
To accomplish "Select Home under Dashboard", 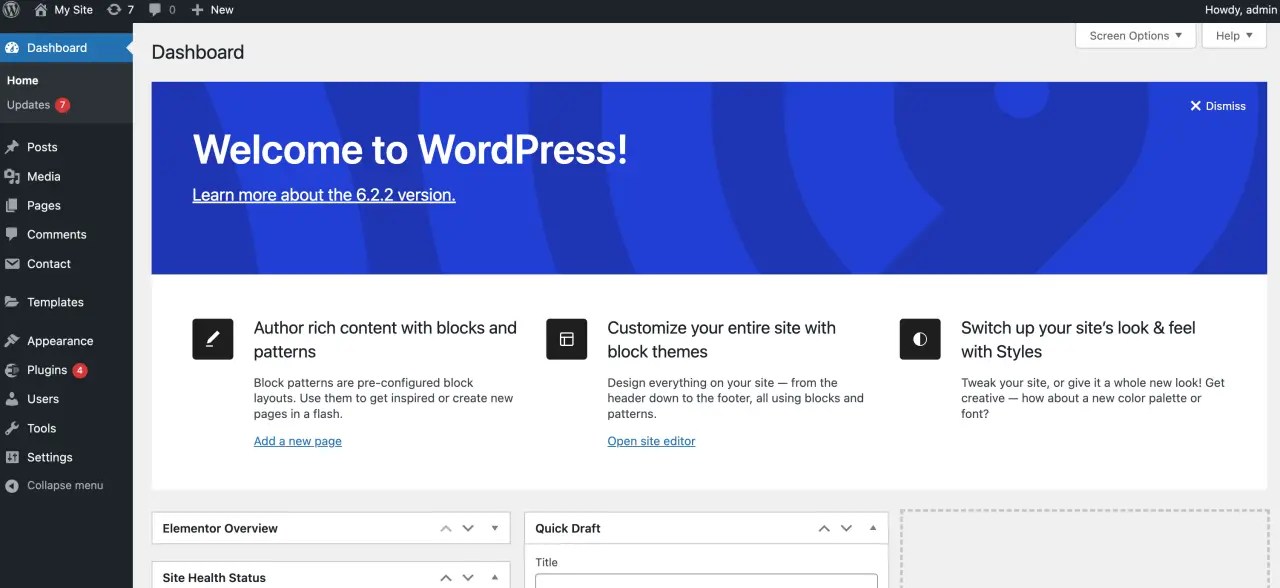I will click(x=22, y=80).
